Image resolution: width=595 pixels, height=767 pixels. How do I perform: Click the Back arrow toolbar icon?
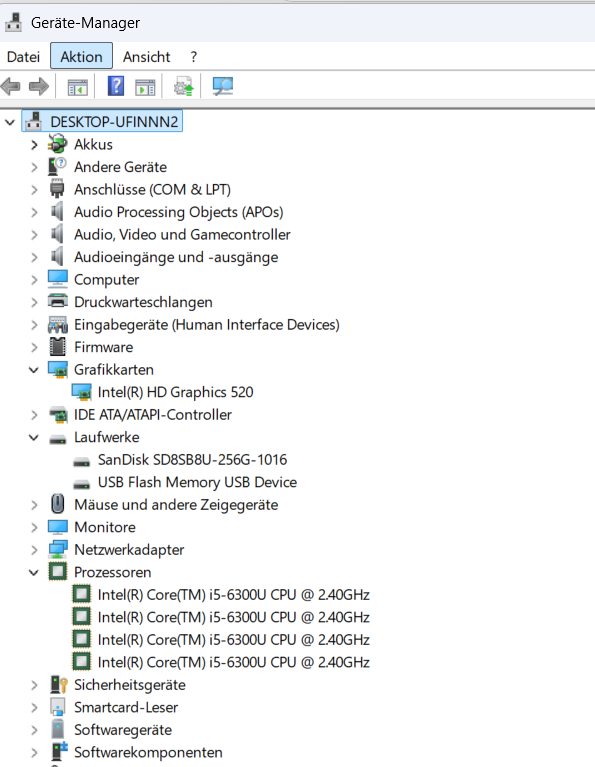[x=11, y=87]
